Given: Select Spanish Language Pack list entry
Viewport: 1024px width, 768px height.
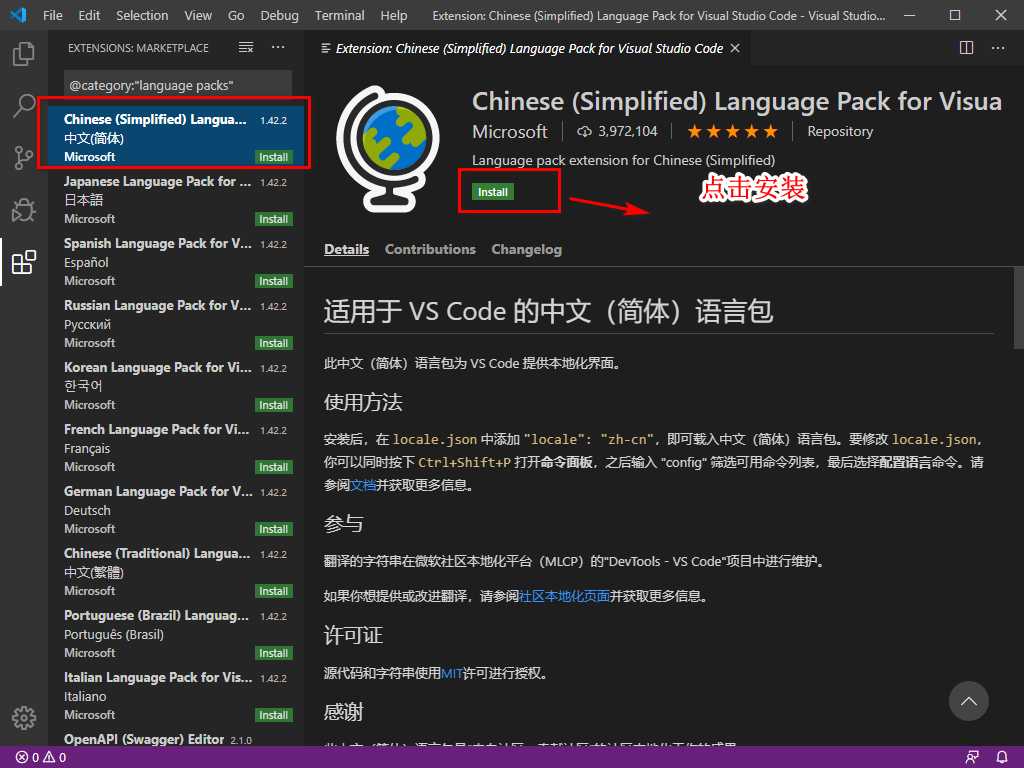Looking at the screenshot, I should (x=178, y=261).
